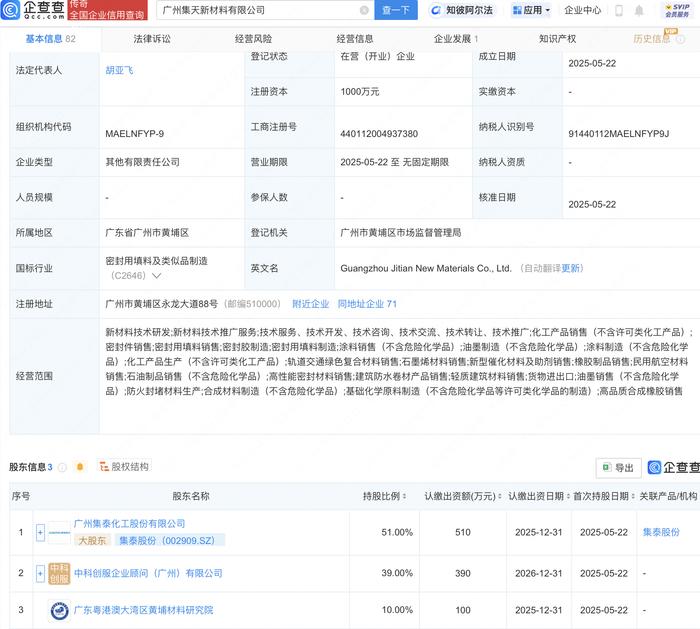Image resolution: width=700 pixels, height=629 pixels.
Task: Open the 广东粤港澳大湾区黄埔材料研究院 logo
Action: point(59,611)
